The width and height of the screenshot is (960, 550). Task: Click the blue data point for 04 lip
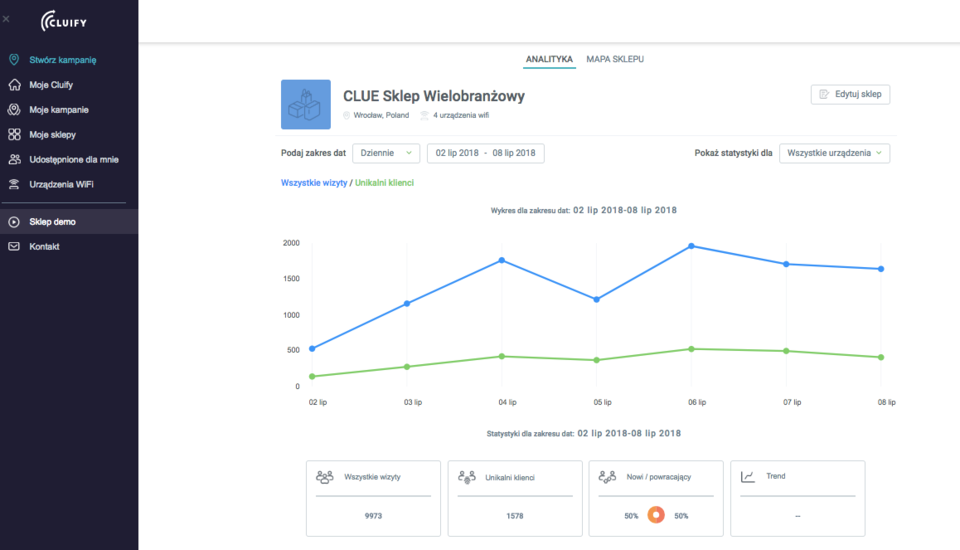pyautogui.click(x=502, y=260)
